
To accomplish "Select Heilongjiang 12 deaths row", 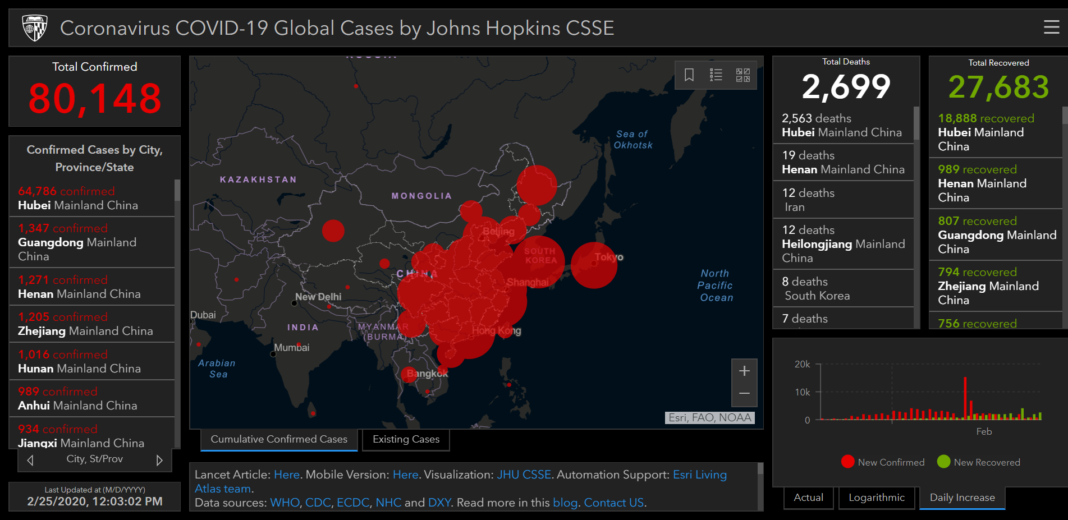I will (843, 244).
